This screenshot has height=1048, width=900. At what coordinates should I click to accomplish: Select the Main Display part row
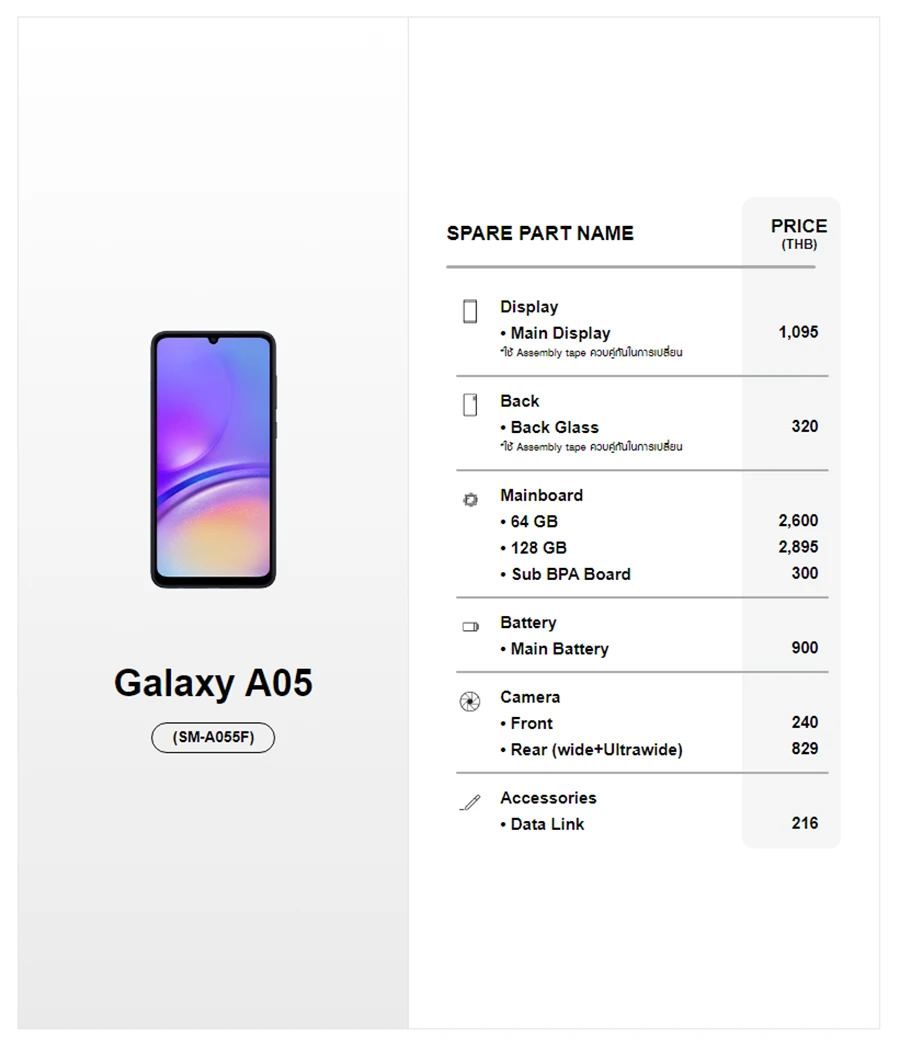560,333
